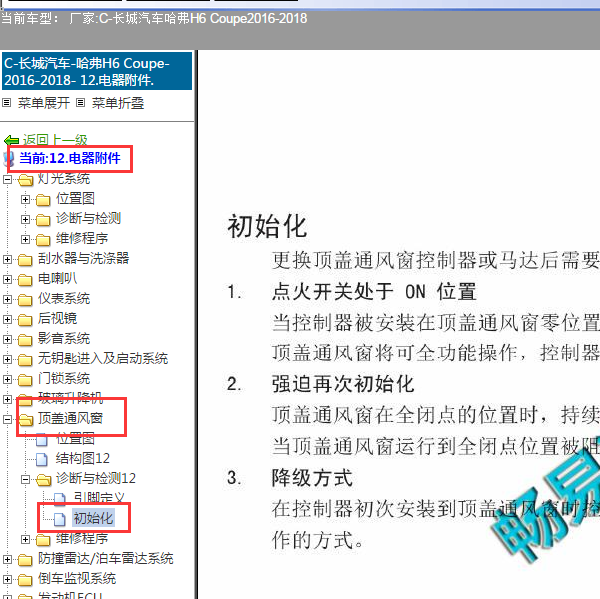Viewport: 600px width, 599px height.
Task: Select 倒车监视系统 tree item
Action: tap(77, 578)
